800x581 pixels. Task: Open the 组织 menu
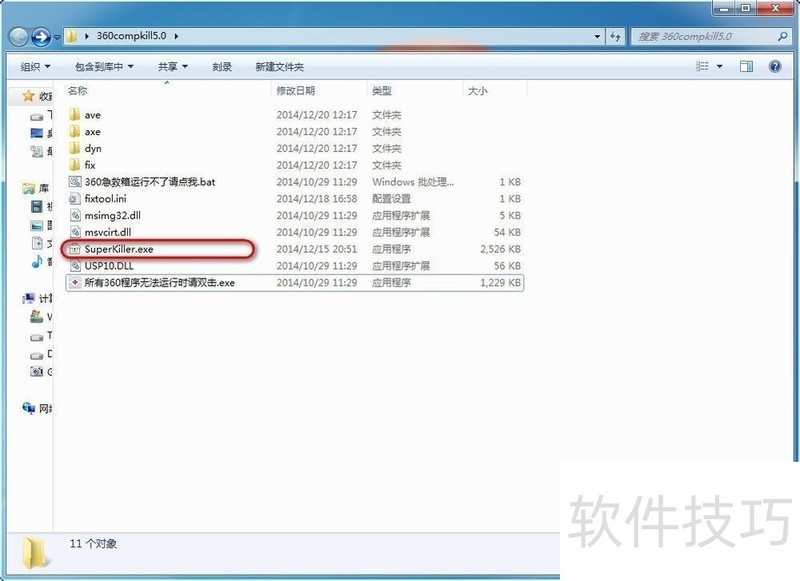tap(35, 67)
